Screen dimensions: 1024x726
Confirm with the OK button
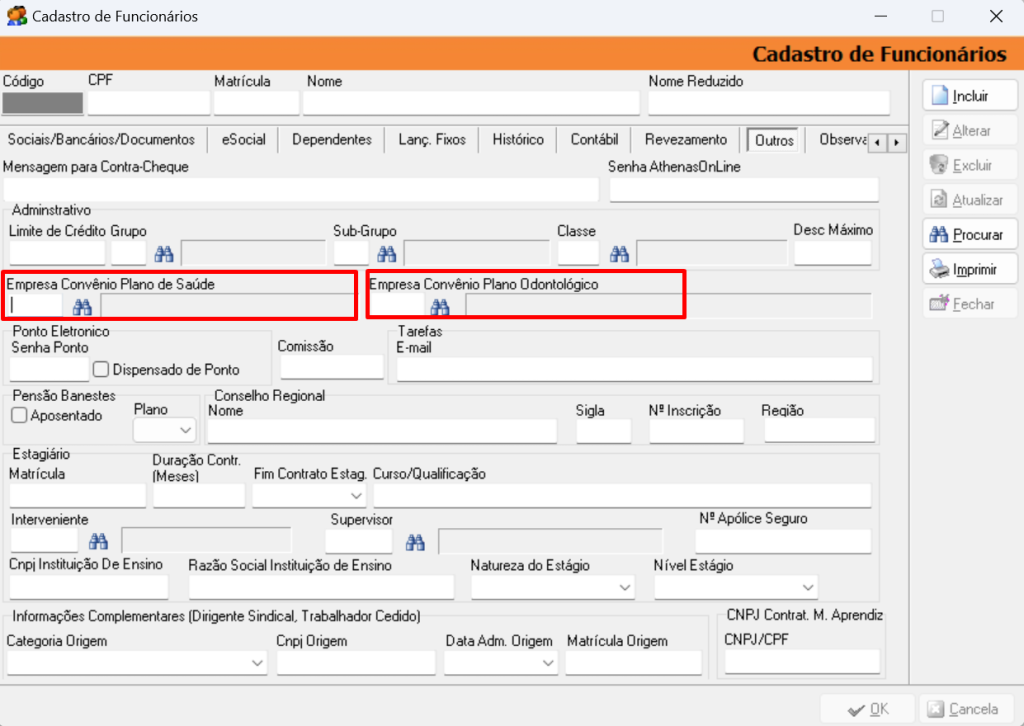point(868,708)
